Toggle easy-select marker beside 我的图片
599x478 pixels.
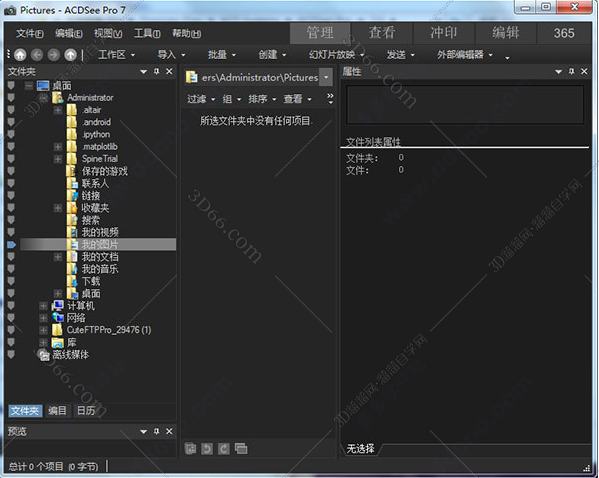pyautogui.click(x=11, y=245)
